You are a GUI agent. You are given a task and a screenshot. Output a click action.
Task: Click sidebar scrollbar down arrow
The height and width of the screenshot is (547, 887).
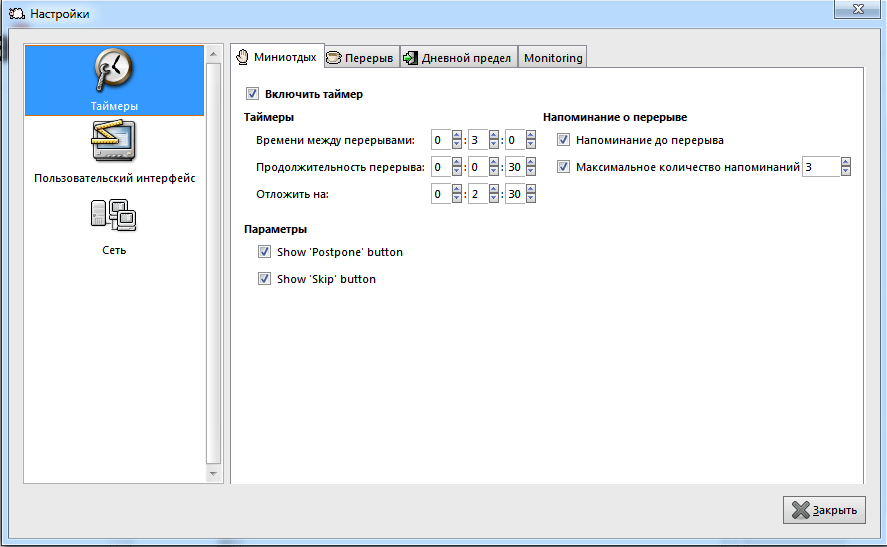click(x=213, y=473)
